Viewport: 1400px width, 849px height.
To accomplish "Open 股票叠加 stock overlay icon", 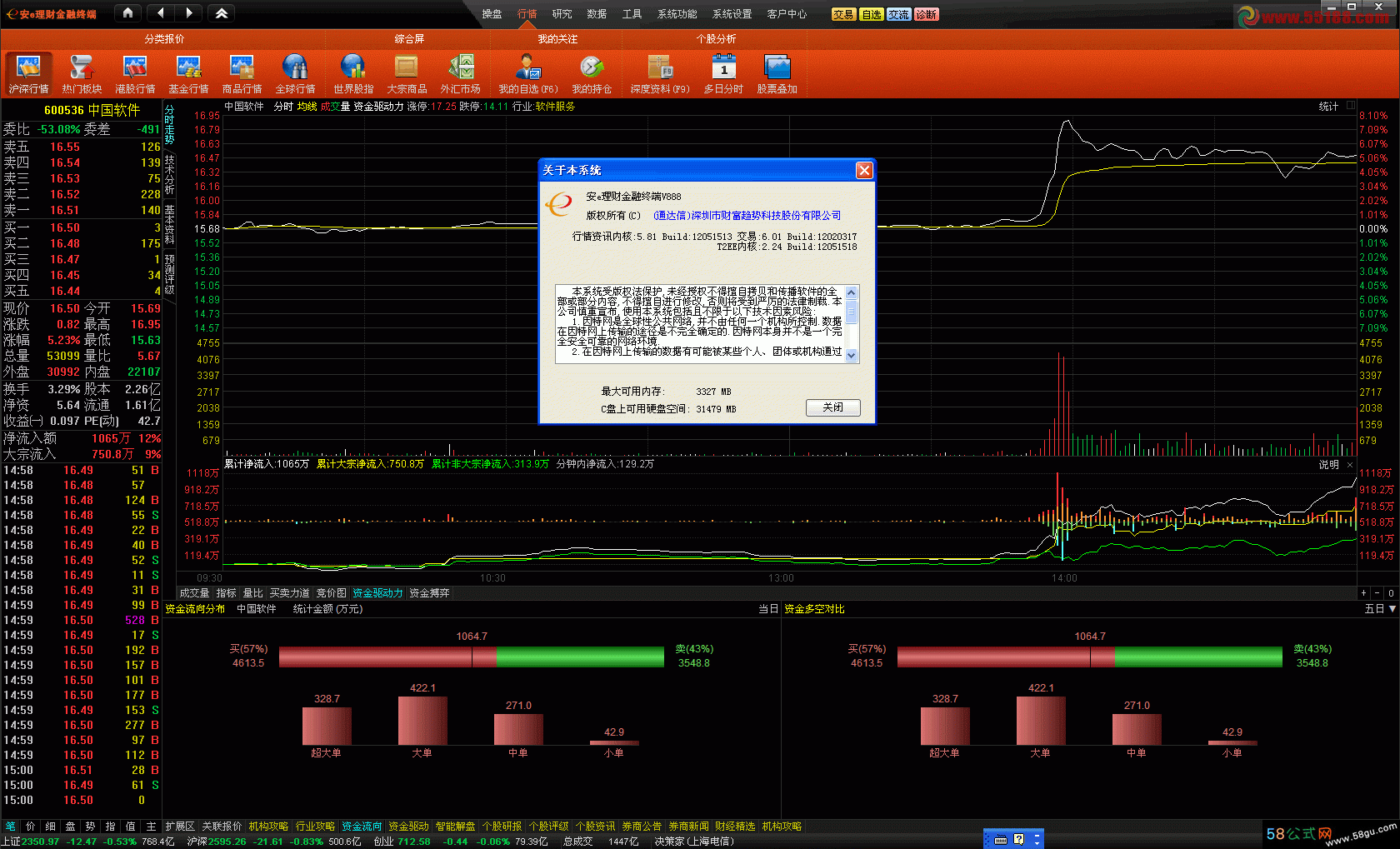I will click(x=777, y=74).
